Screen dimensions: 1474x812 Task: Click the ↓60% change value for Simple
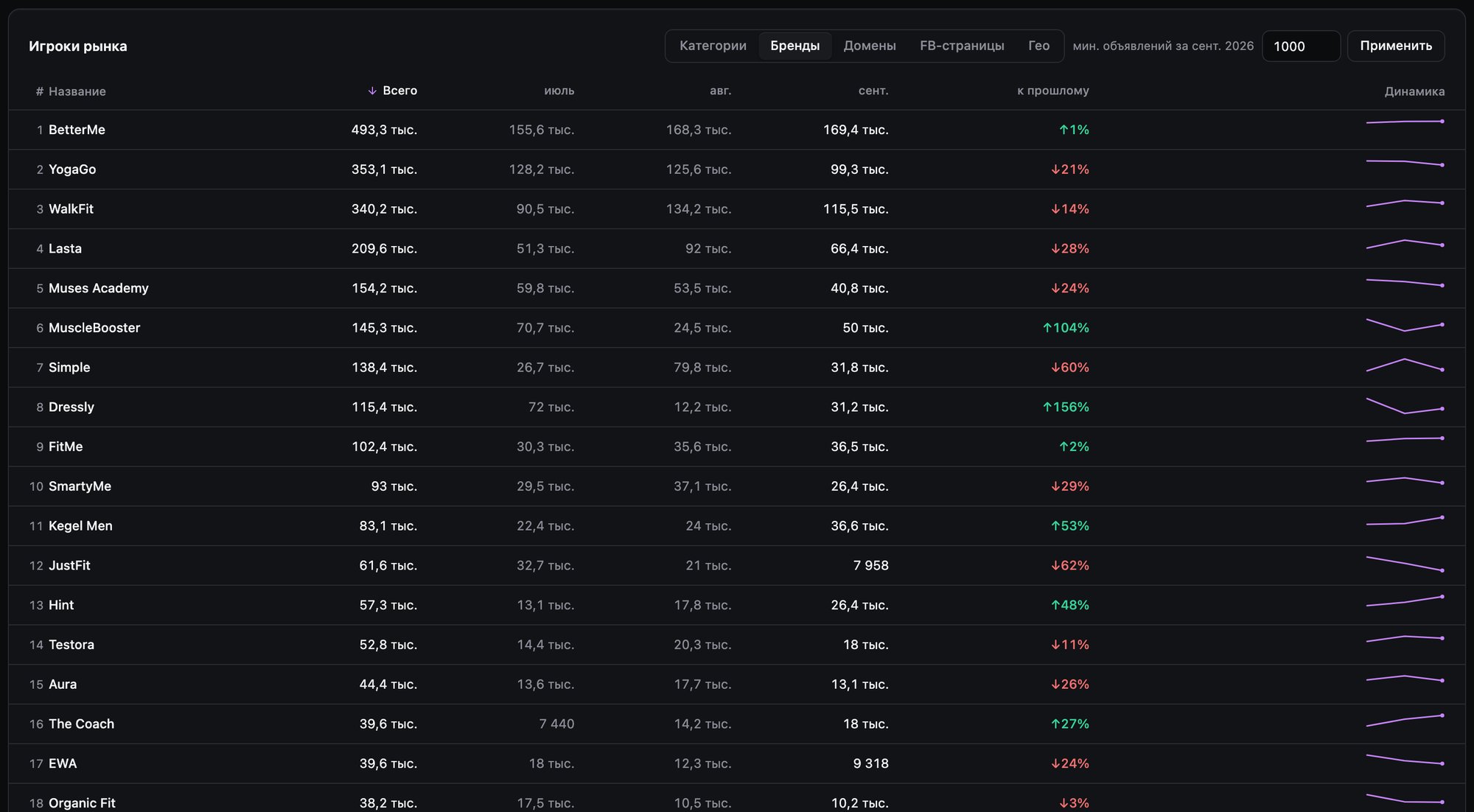point(1070,368)
